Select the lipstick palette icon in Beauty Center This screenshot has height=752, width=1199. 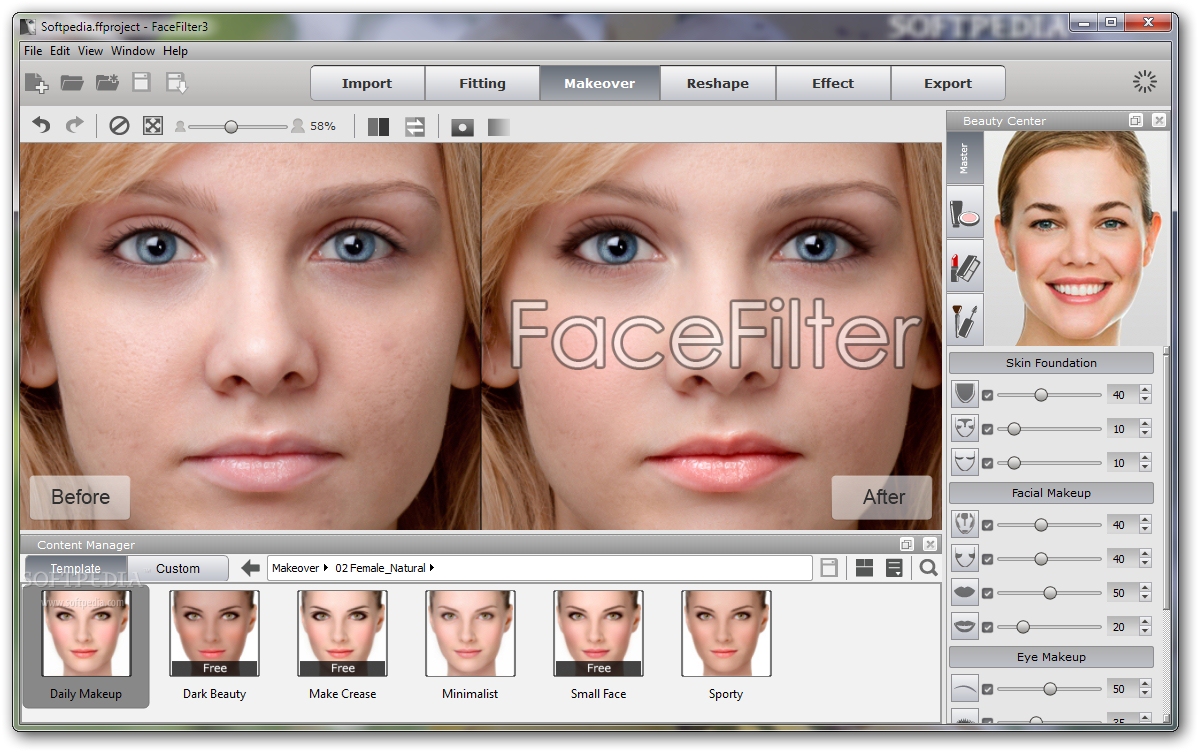pyautogui.click(x=965, y=267)
